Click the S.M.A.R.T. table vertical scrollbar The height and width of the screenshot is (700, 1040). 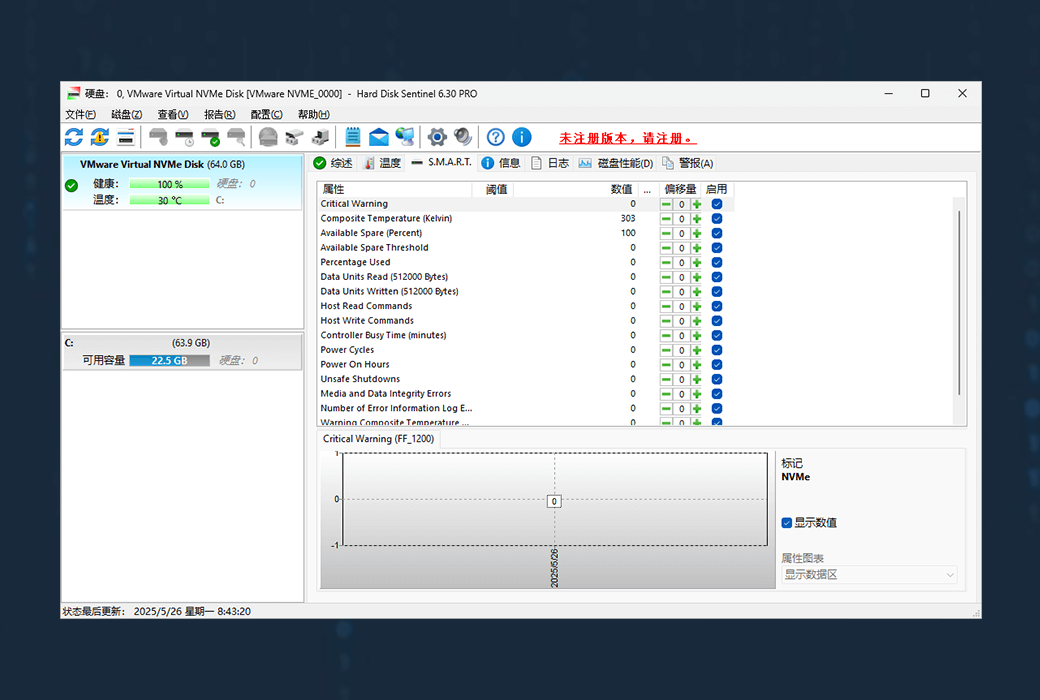[959, 303]
